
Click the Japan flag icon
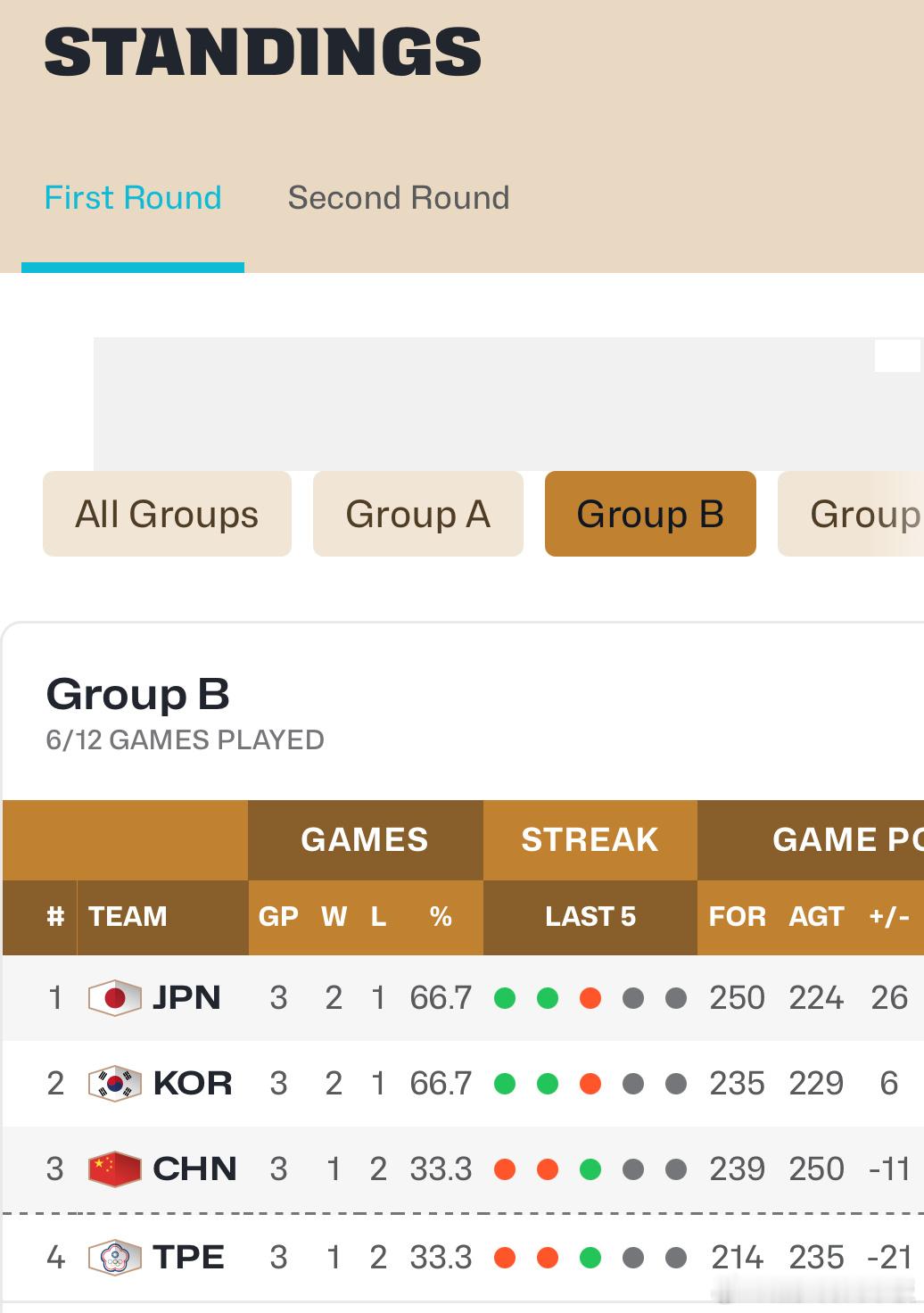pyautogui.click(x=114, y=997)
